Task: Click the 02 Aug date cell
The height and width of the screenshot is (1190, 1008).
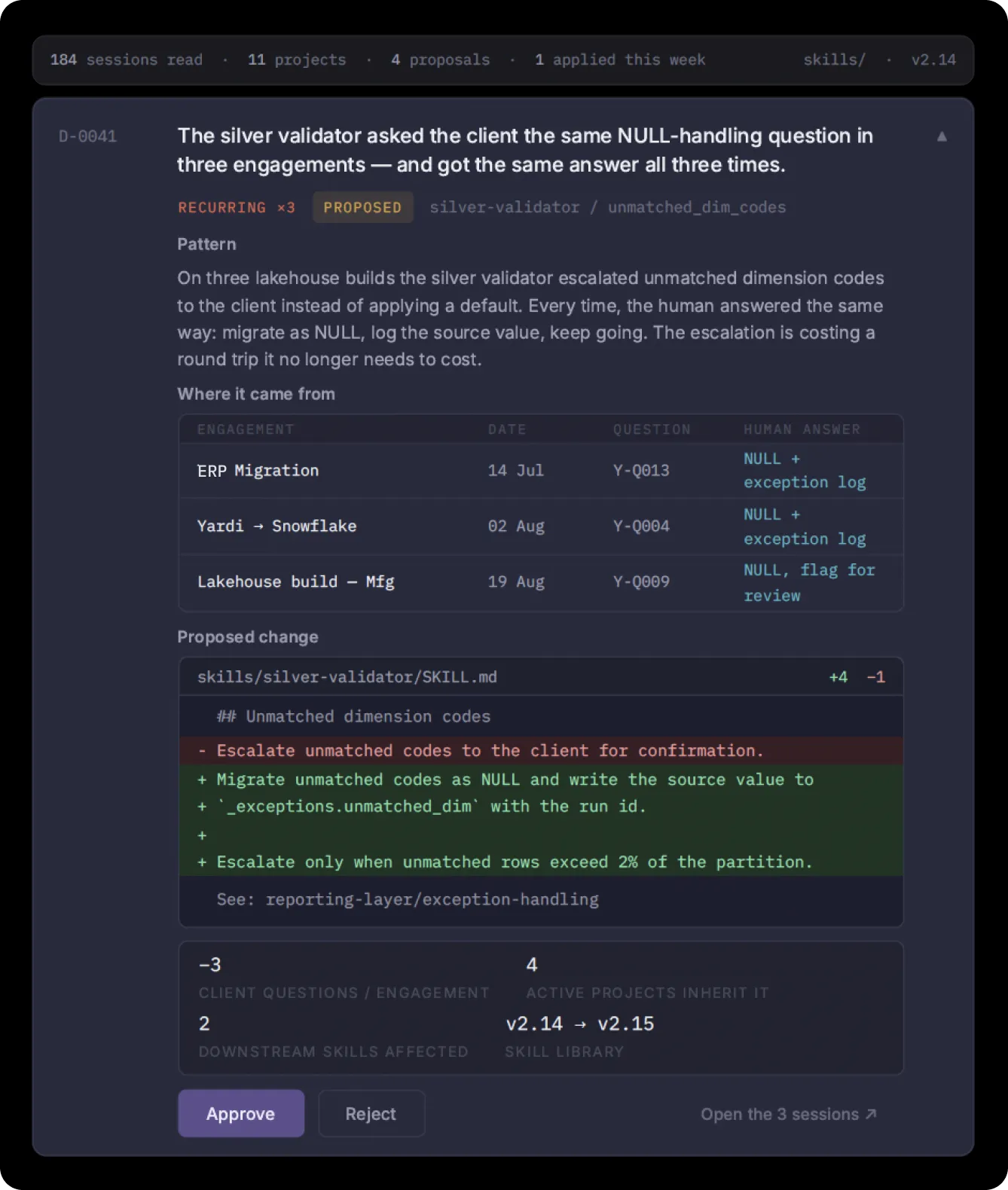Action: (x=516, y=526)
